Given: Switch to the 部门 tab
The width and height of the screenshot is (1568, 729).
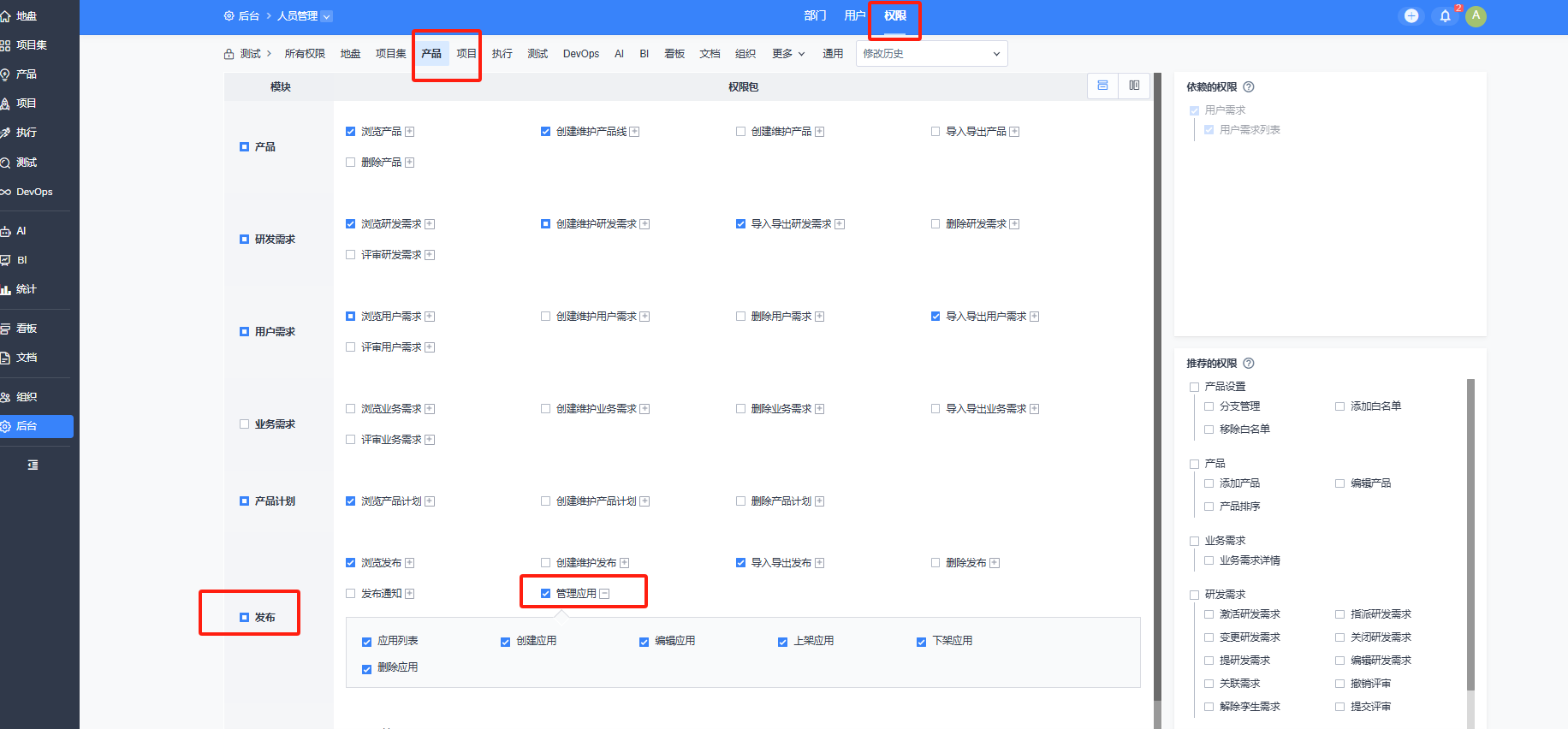Looking at the screenshot, I should coord(815,15).
